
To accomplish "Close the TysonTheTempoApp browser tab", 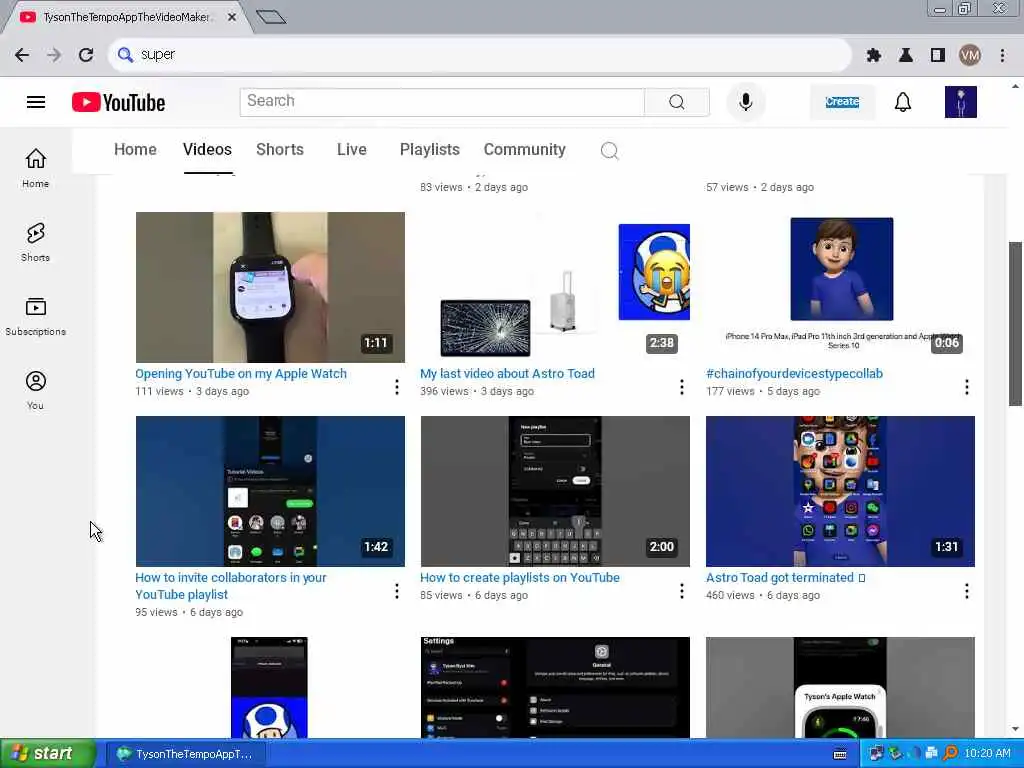I will (232, 18).
